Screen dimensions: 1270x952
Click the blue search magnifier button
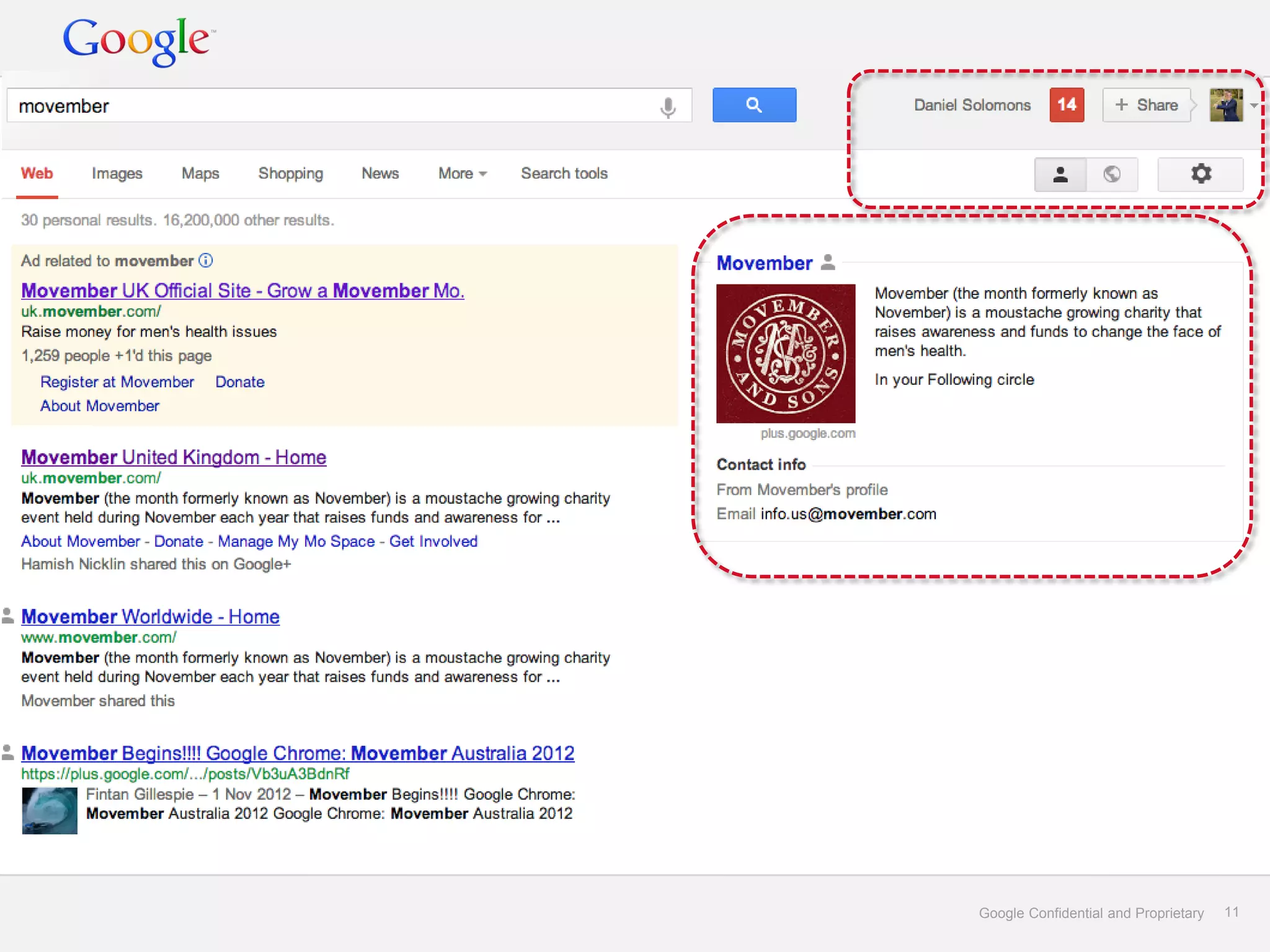(x=754, y=105)
